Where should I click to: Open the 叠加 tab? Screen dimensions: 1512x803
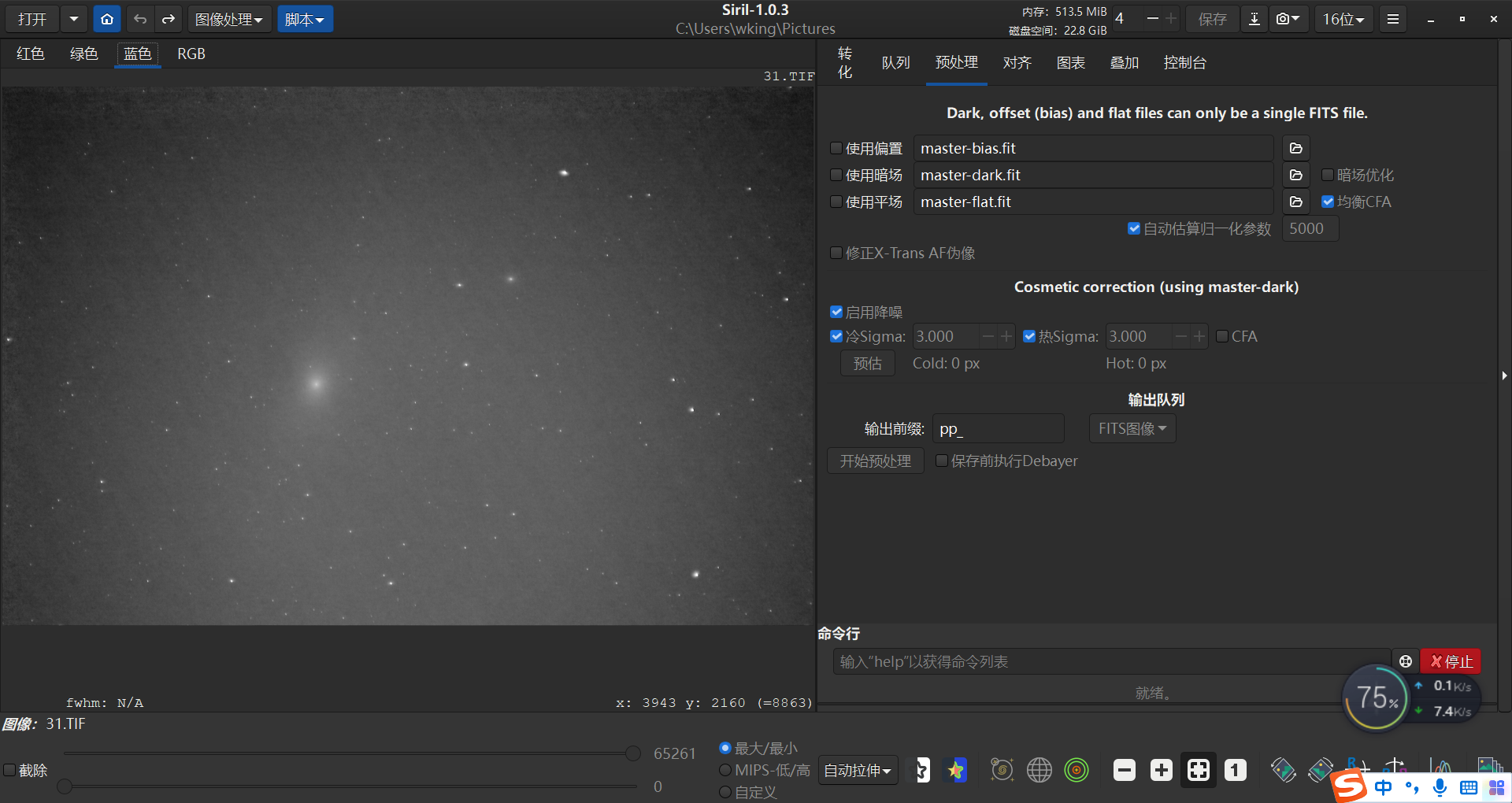(1125, 63)
